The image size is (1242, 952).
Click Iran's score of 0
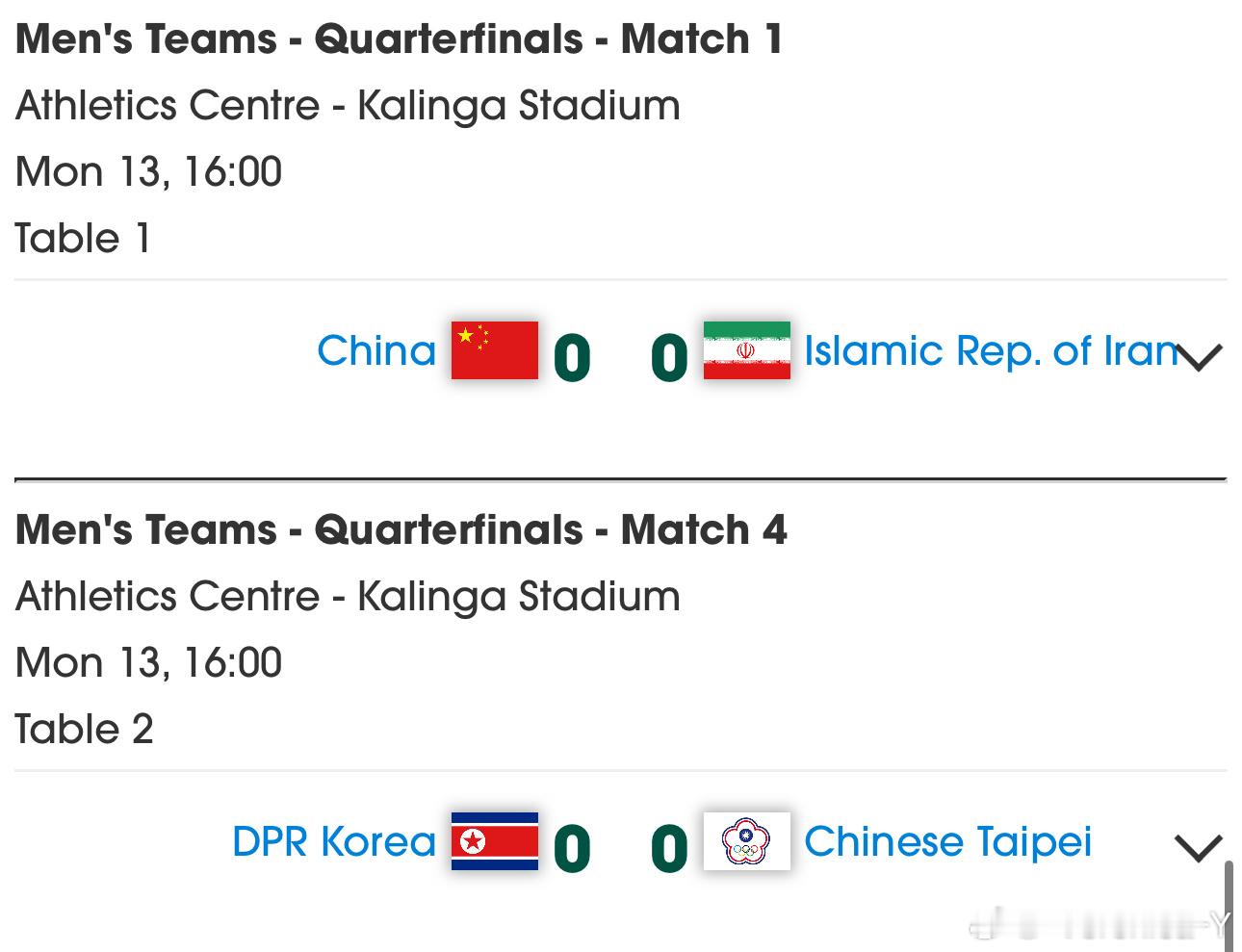point(669,357)
